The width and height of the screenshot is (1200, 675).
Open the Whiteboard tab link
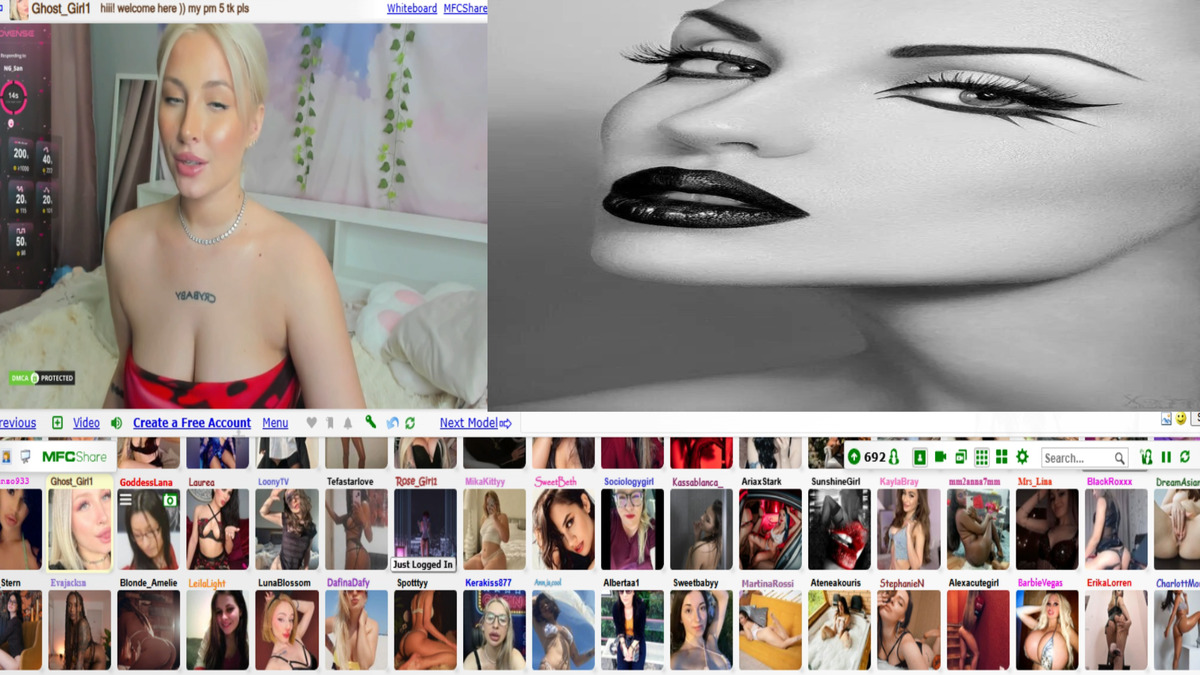(411, 8)
